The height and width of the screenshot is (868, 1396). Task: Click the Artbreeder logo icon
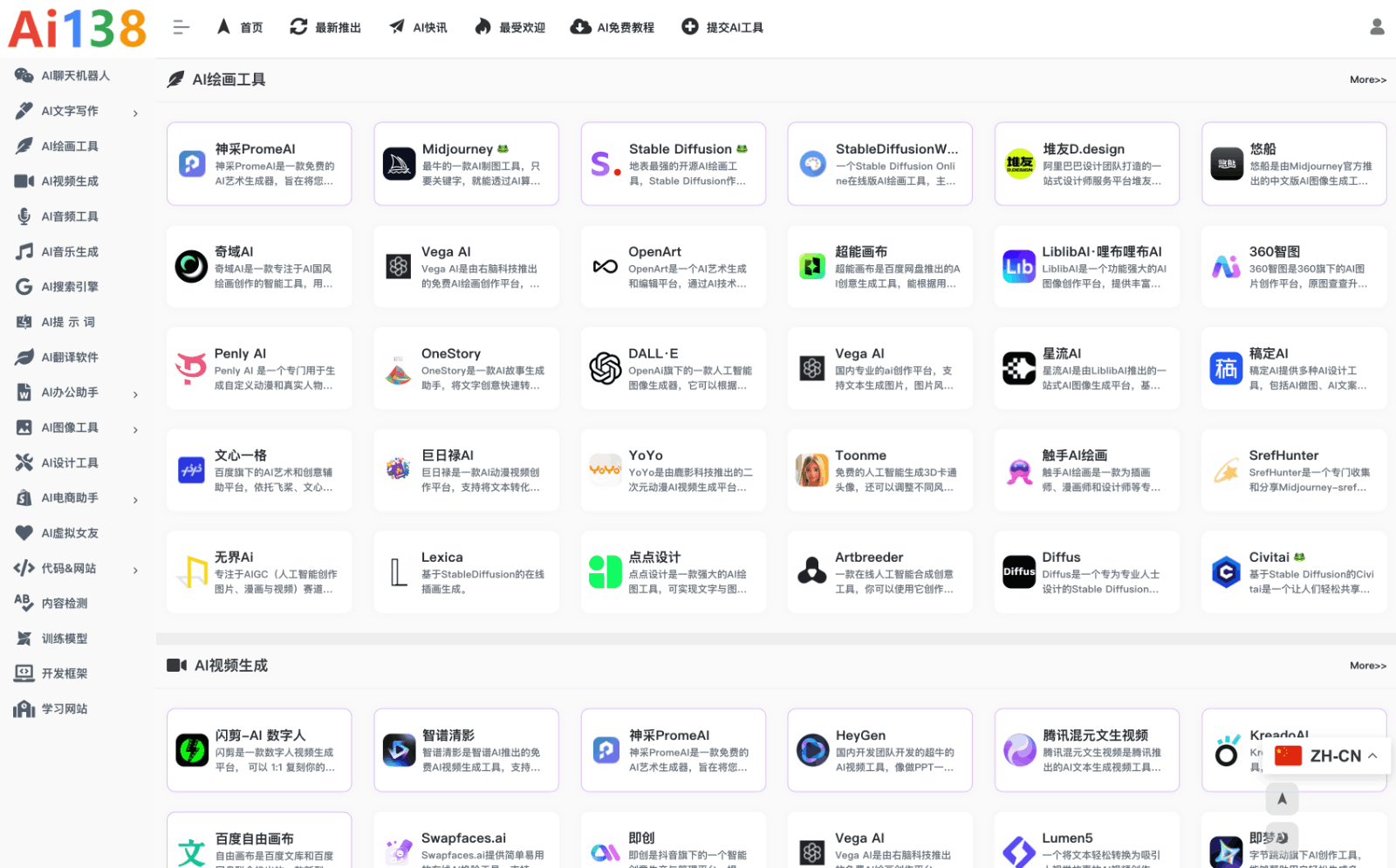(x=812, y=572)
